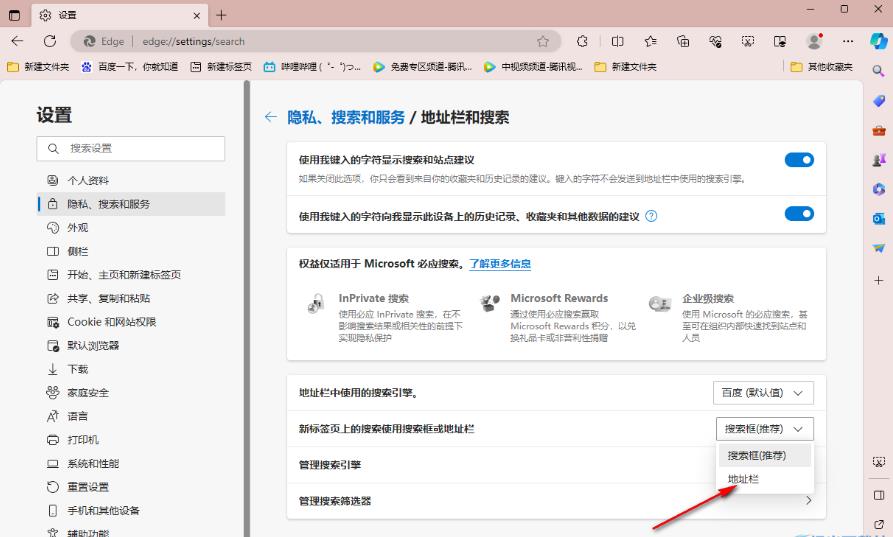Click the toolbar screenshot icon
The width and height of the screenshot is (893, 537).
tap(748, 41)
